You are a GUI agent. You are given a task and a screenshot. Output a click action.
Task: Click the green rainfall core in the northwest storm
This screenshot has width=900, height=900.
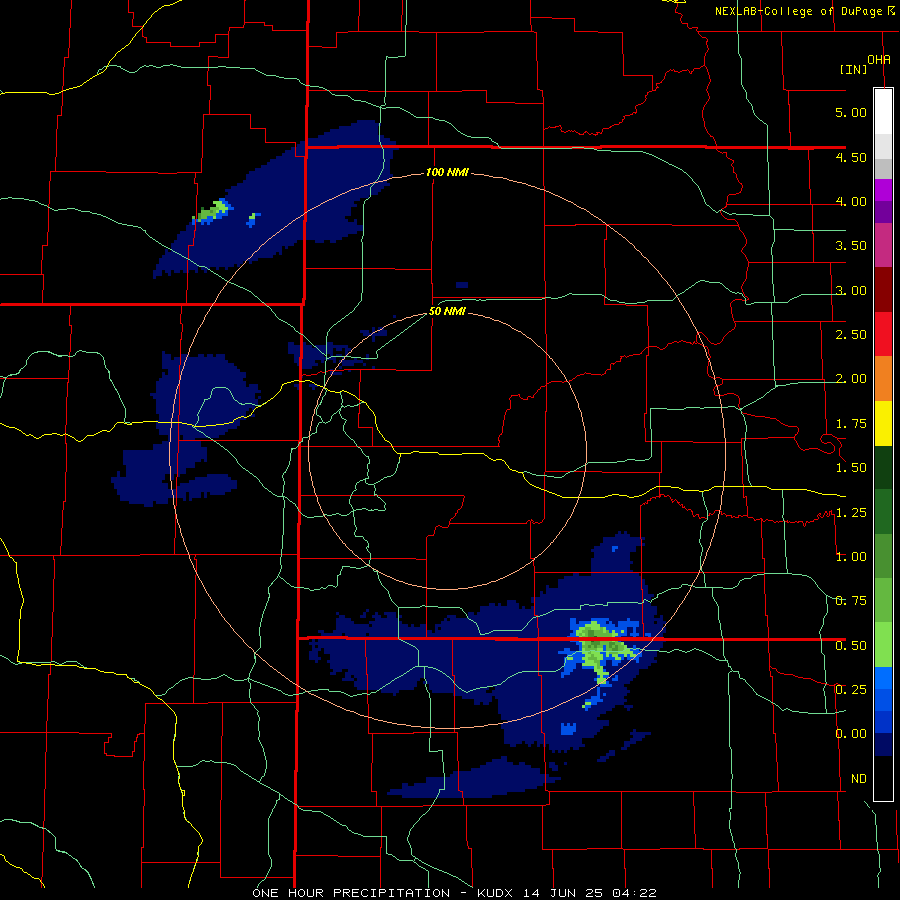point(214,211)
